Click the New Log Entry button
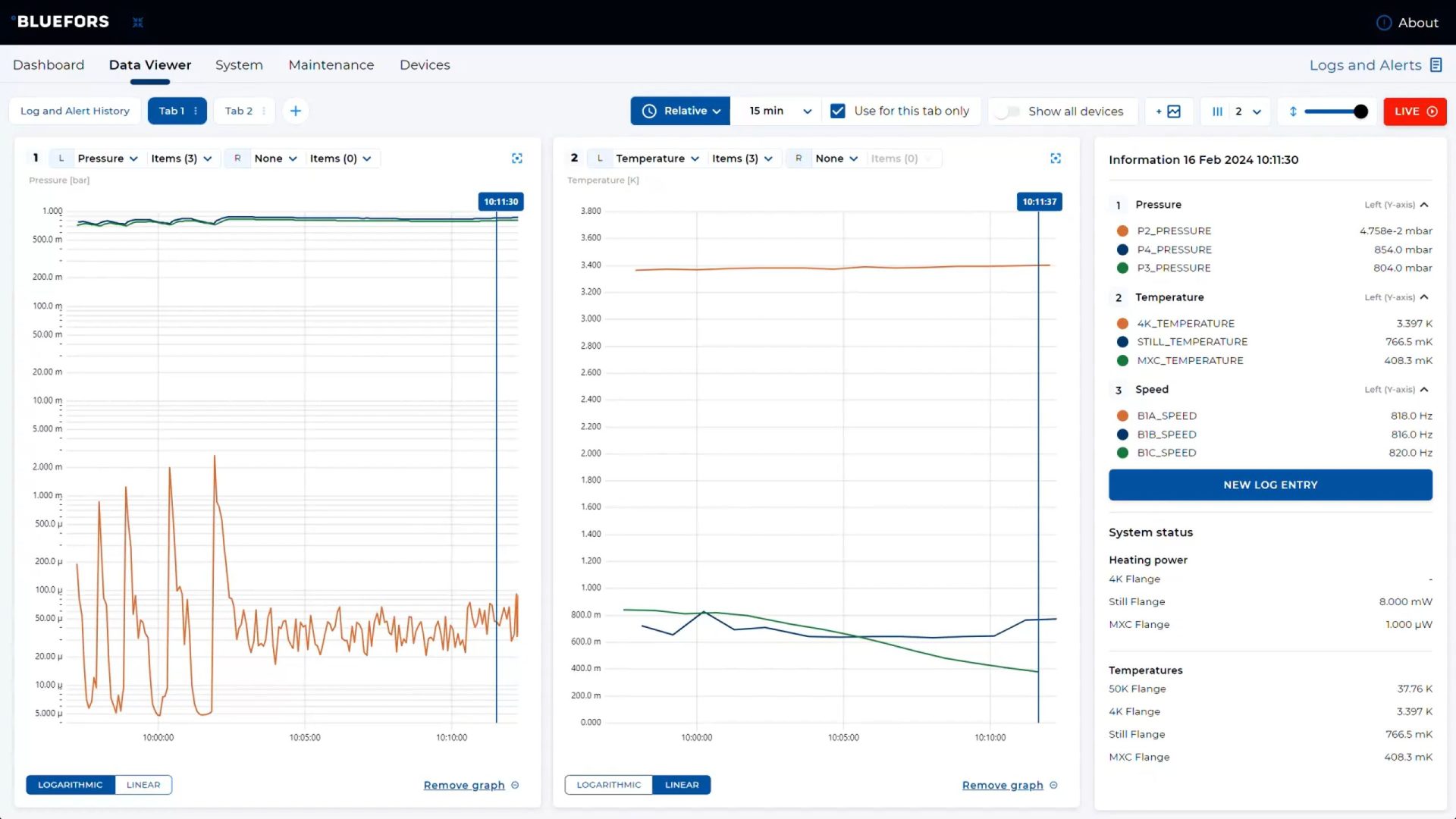Screen dimensions: 1456x819 (1270, 485)
